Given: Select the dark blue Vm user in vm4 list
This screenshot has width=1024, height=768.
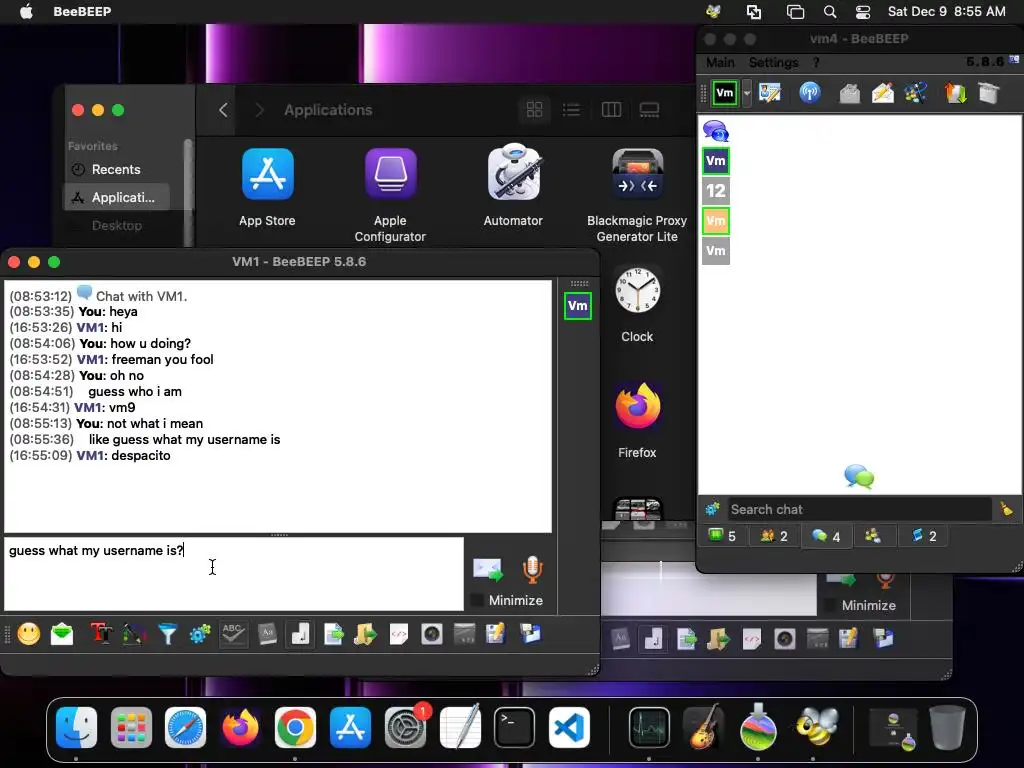Looking at the screenshot, I should click(x=716, y=161).
